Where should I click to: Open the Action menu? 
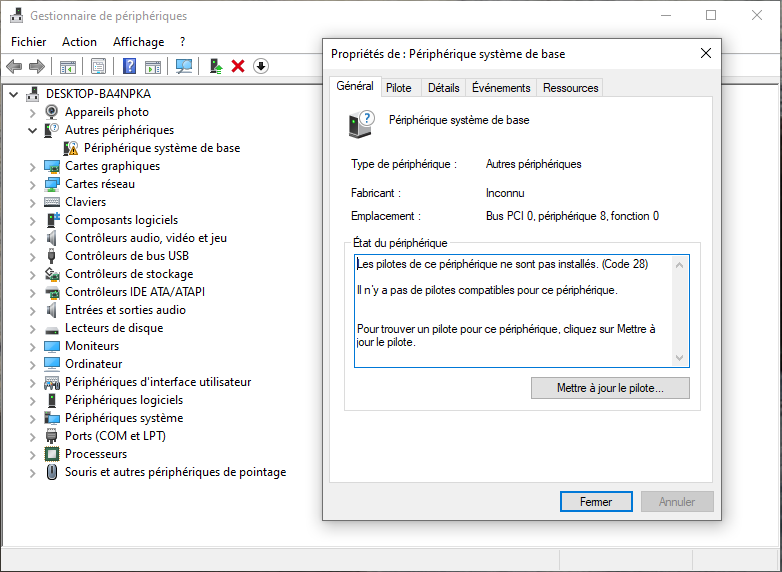pos(79,42)
